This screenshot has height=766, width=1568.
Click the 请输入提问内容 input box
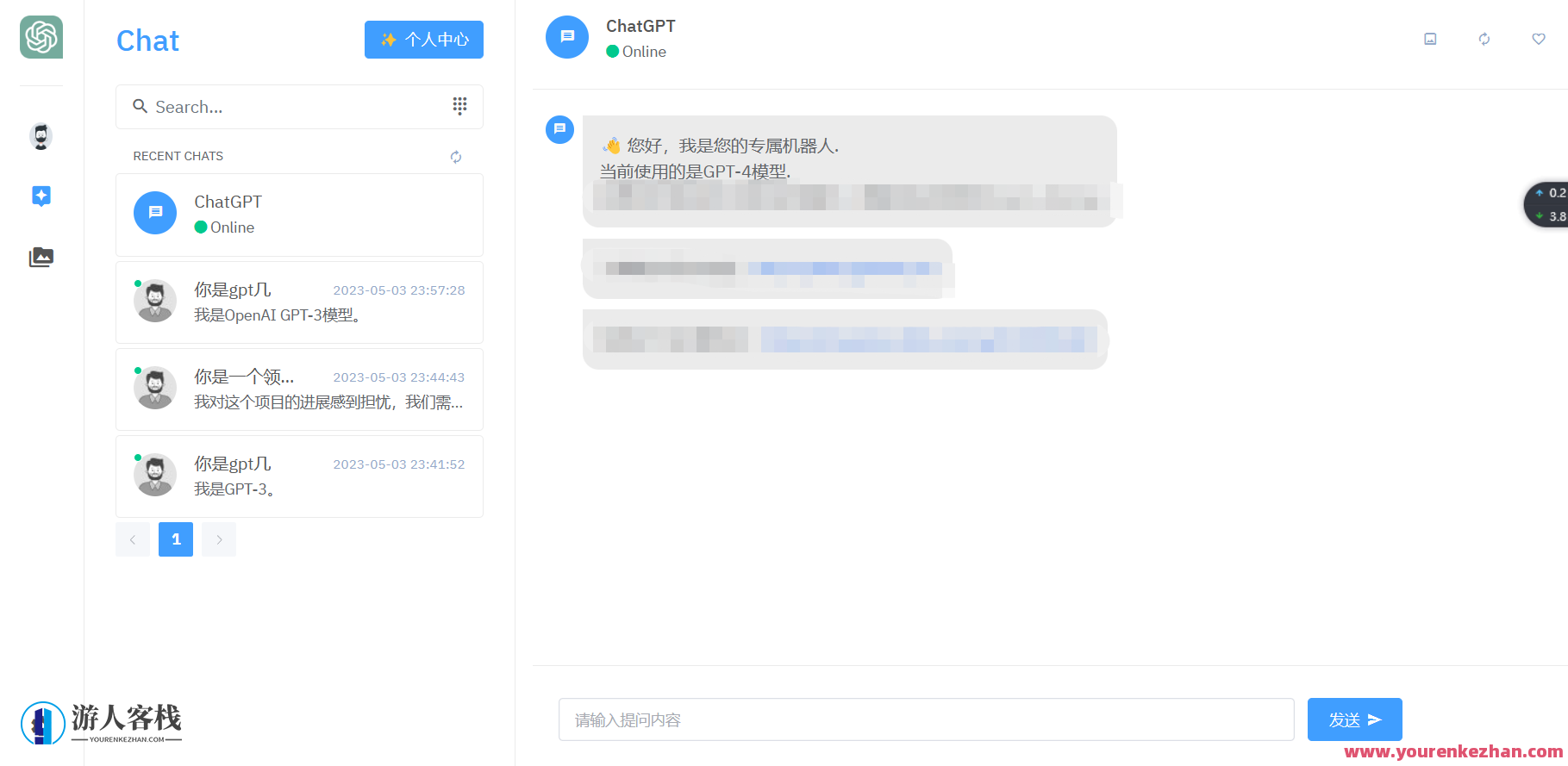(927, 719)
